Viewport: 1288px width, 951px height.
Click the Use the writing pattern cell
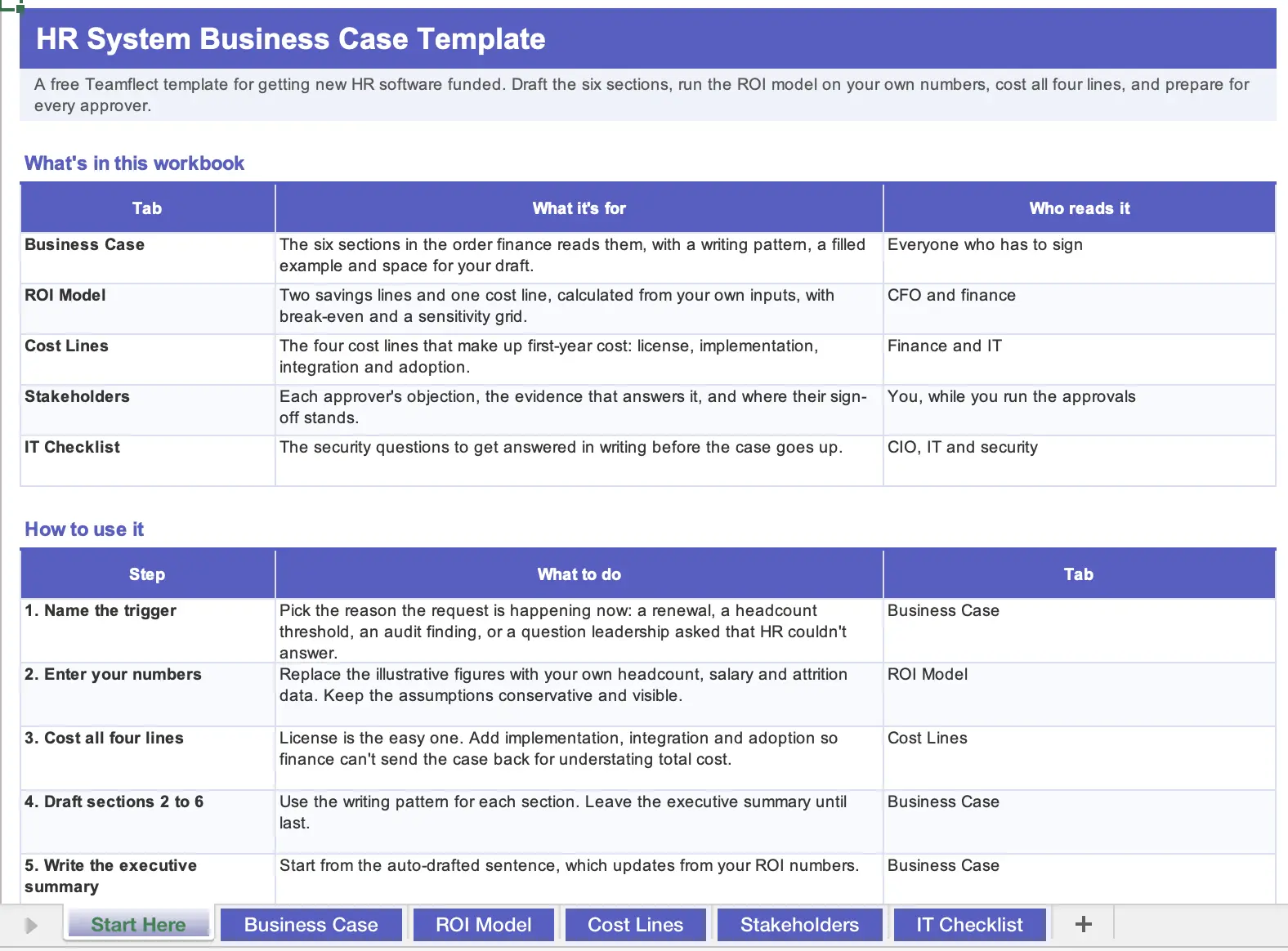579,822
